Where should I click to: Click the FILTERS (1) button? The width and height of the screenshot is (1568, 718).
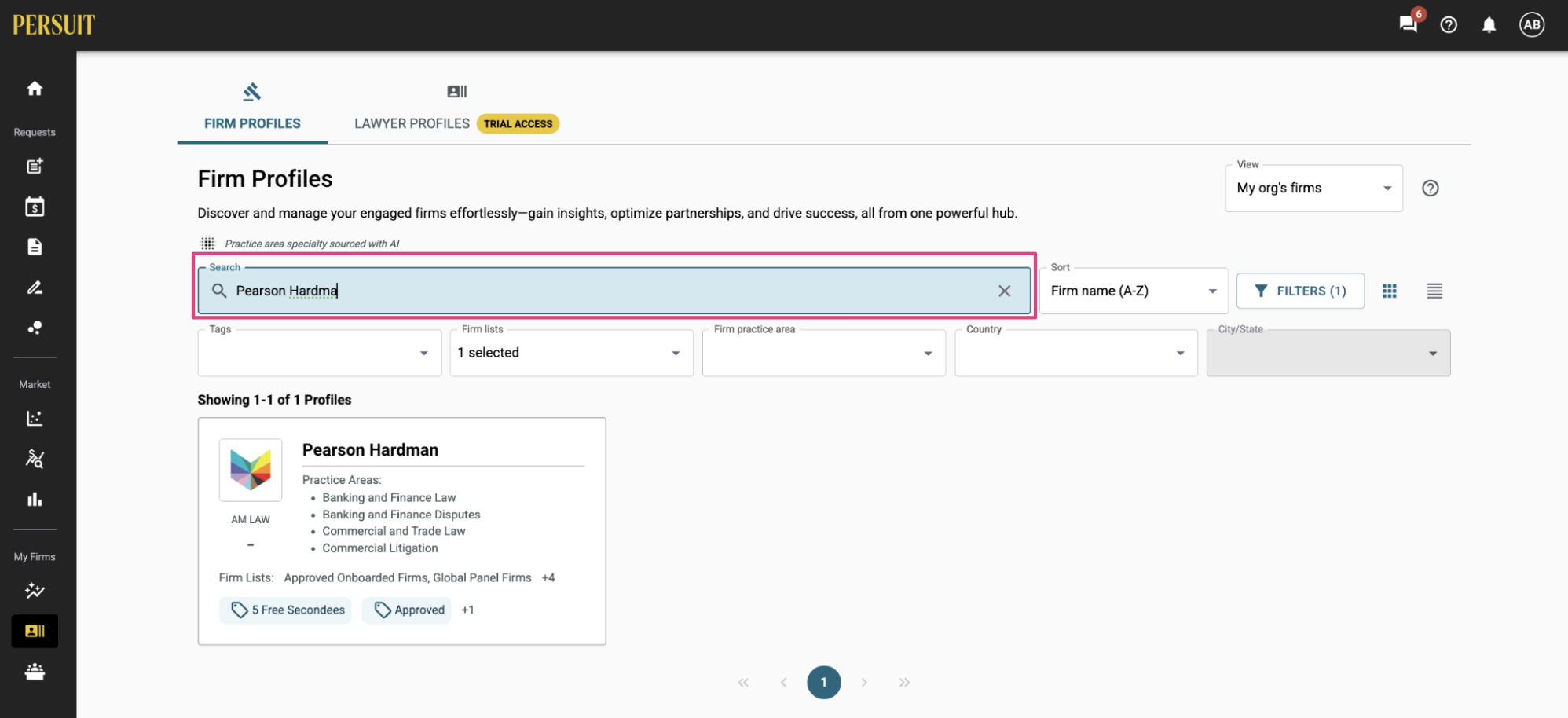[x=1300, y=291]
